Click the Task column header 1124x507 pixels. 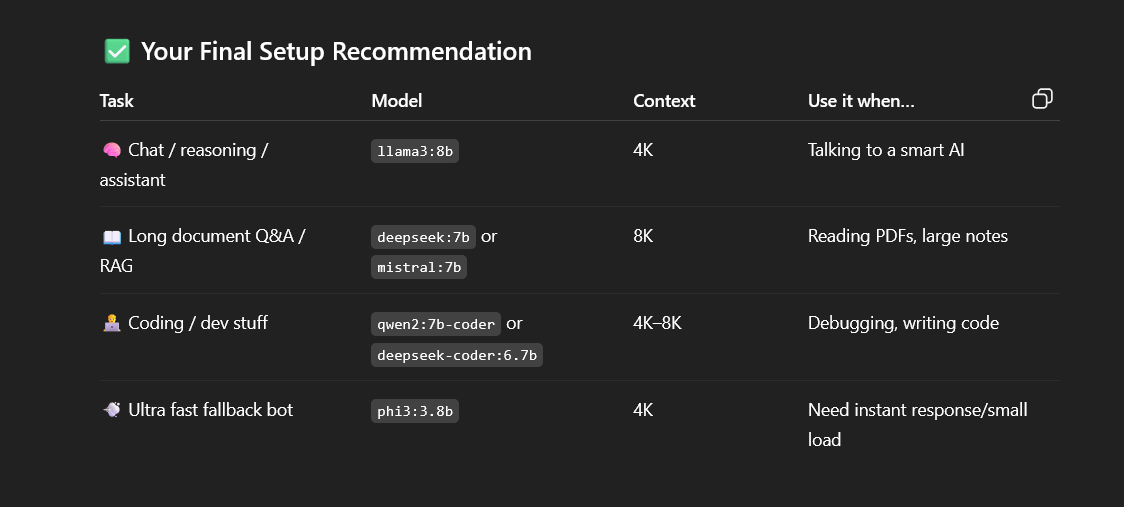(117, 101)
